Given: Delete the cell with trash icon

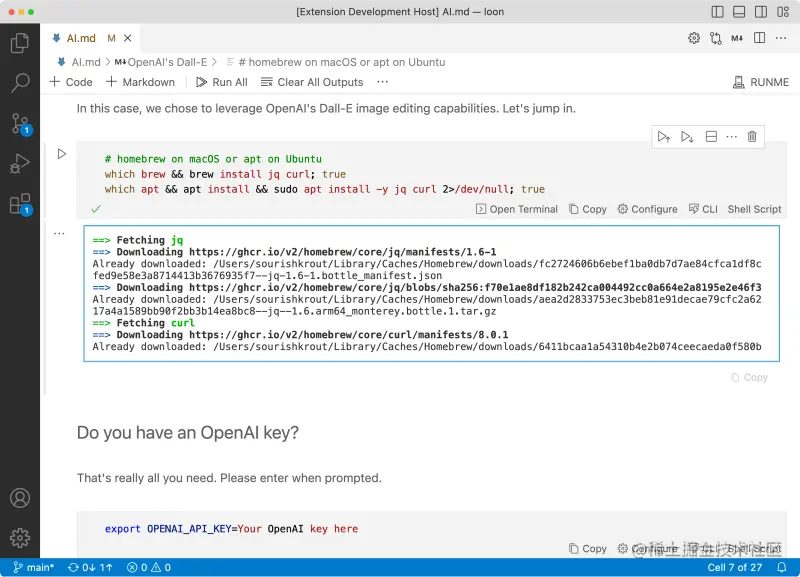Looking at the screenshot, I should 752,137.
